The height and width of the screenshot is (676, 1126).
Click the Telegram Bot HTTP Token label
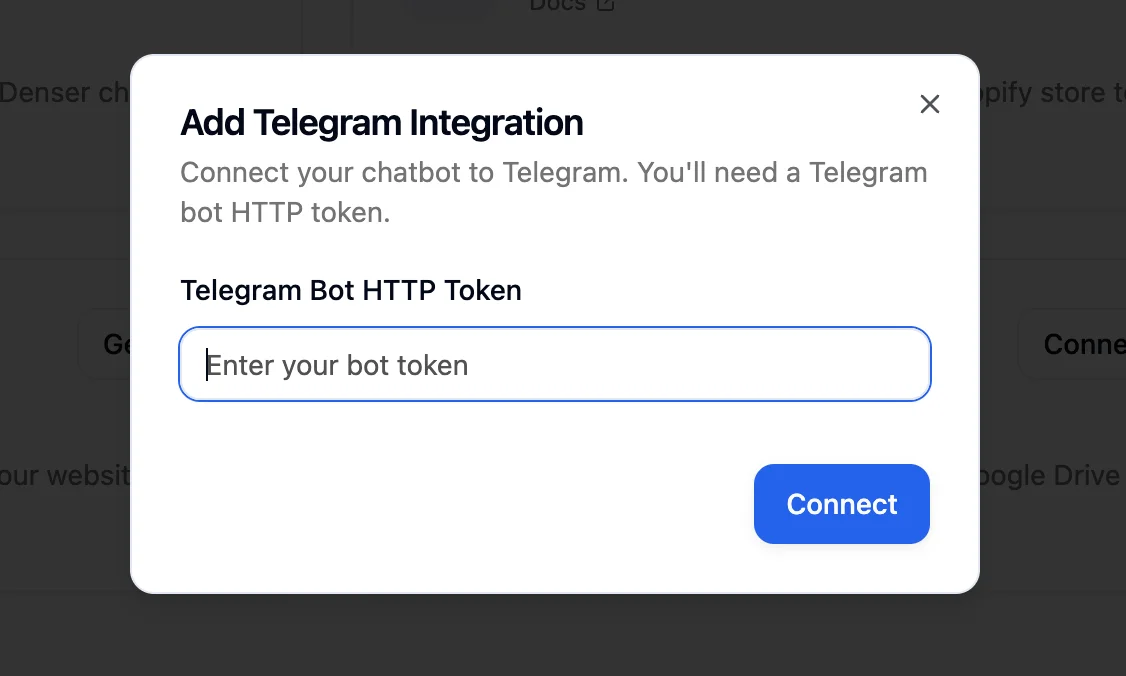pos(350,290)
